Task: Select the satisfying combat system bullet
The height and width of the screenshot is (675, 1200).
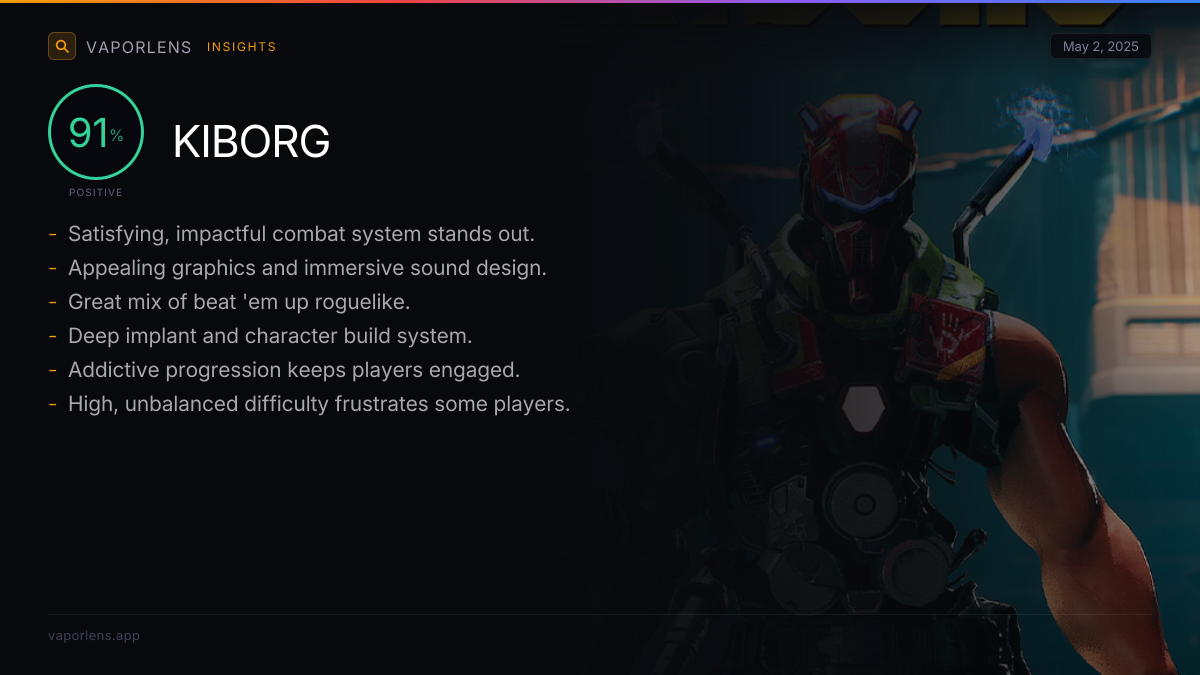Action: click(301, 234)
